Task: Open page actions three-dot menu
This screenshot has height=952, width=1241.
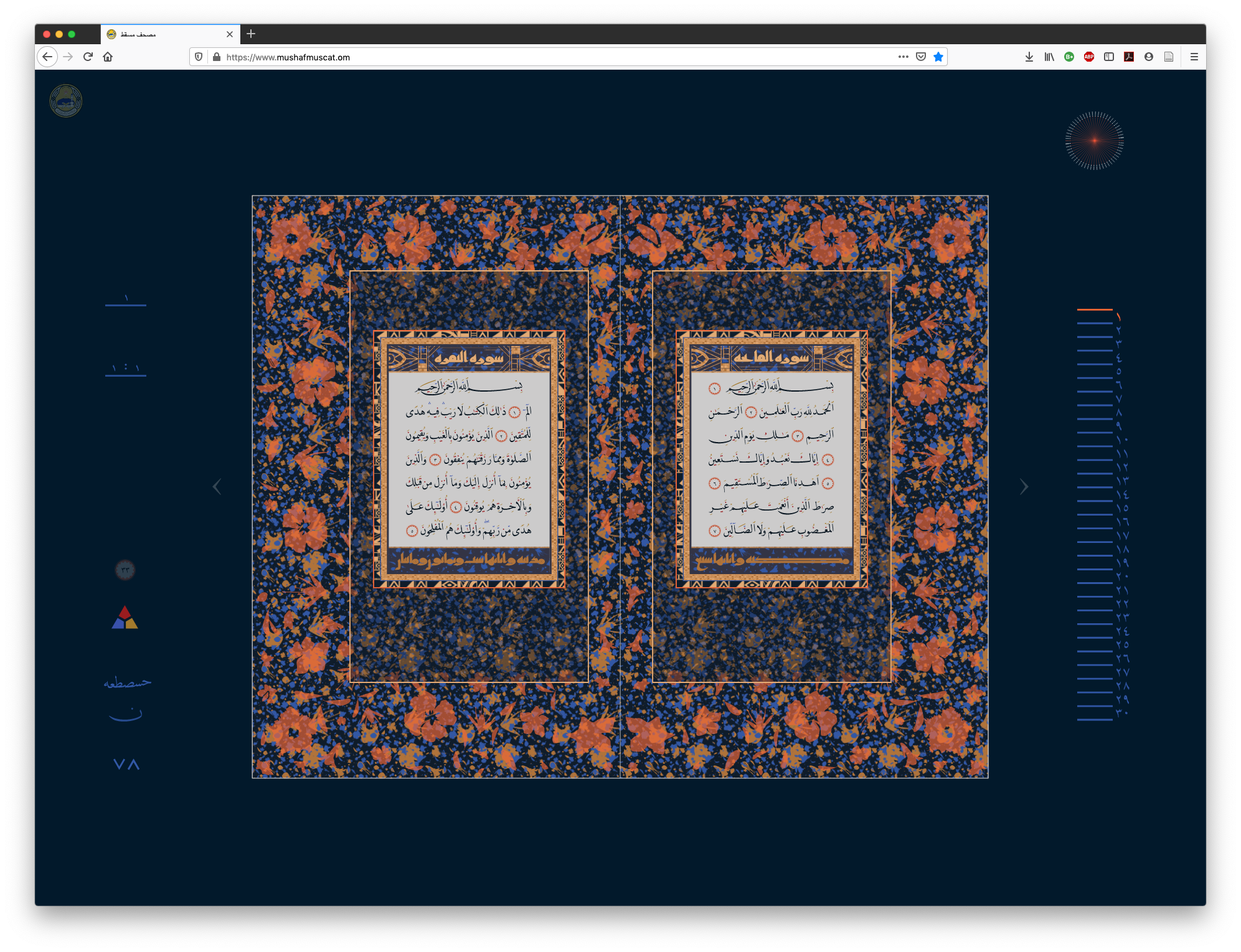Action: (903, 57)
